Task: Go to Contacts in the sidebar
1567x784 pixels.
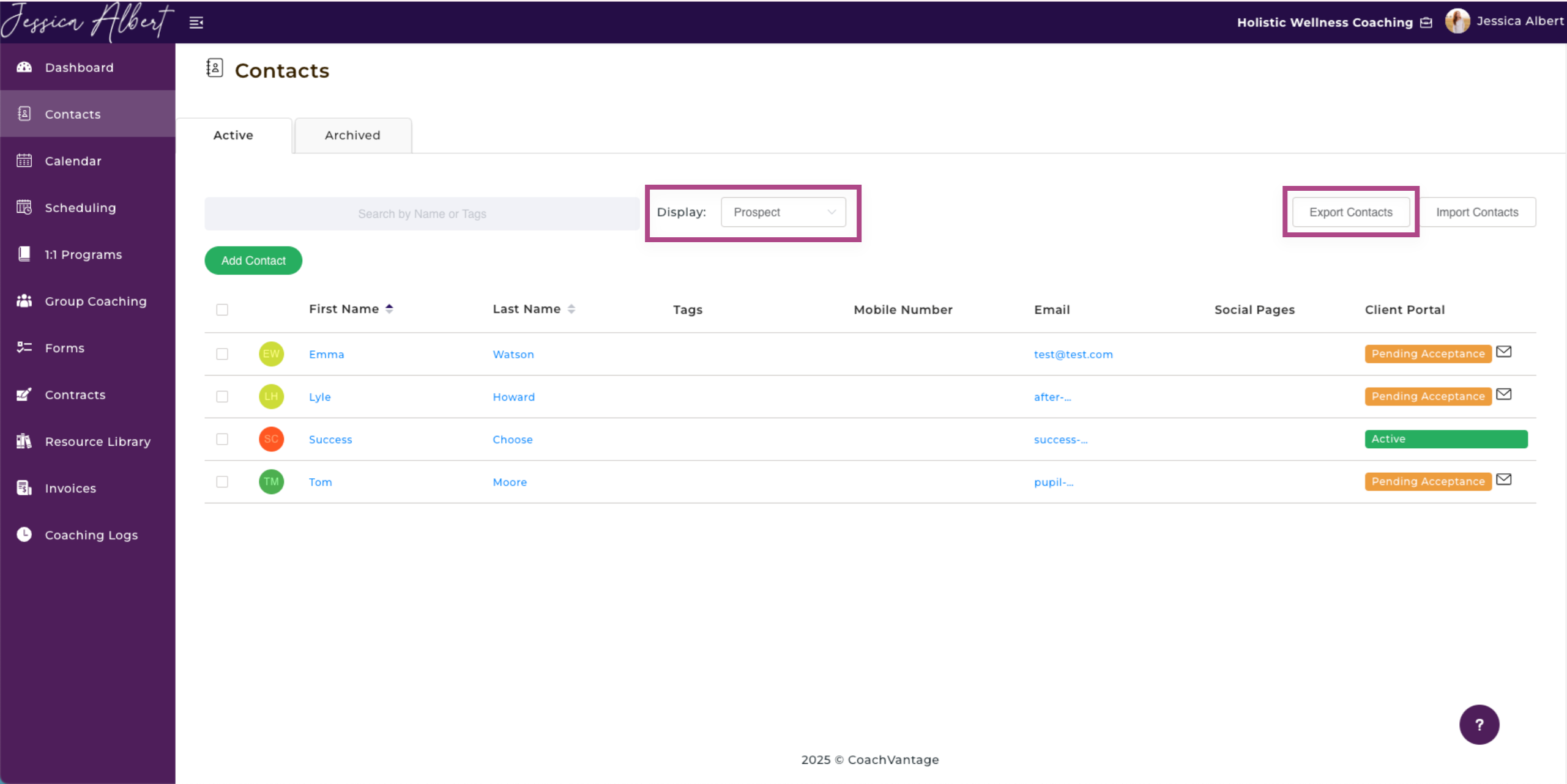Action: pos(87,114)
